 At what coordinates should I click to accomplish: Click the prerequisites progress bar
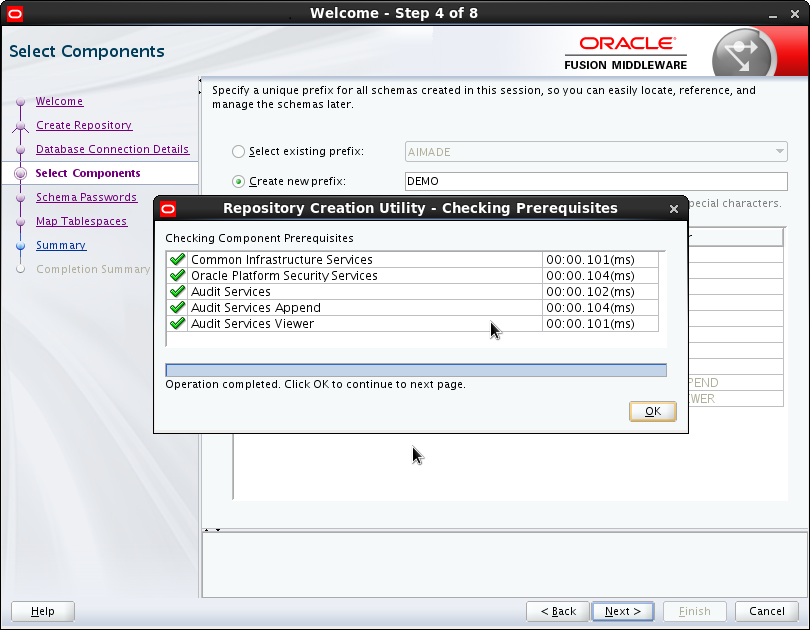pyautogui.click(x=416, y=370)
